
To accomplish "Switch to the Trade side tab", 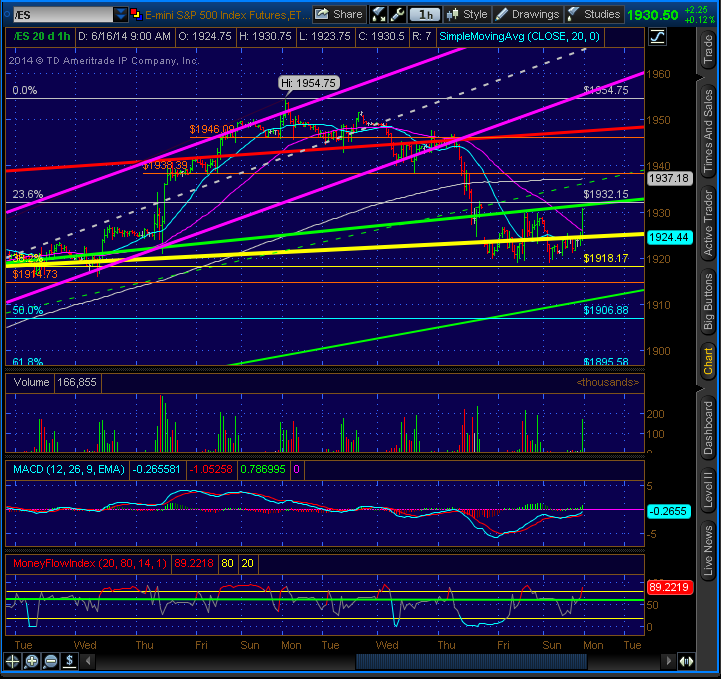I will click(x=708, y=50).
